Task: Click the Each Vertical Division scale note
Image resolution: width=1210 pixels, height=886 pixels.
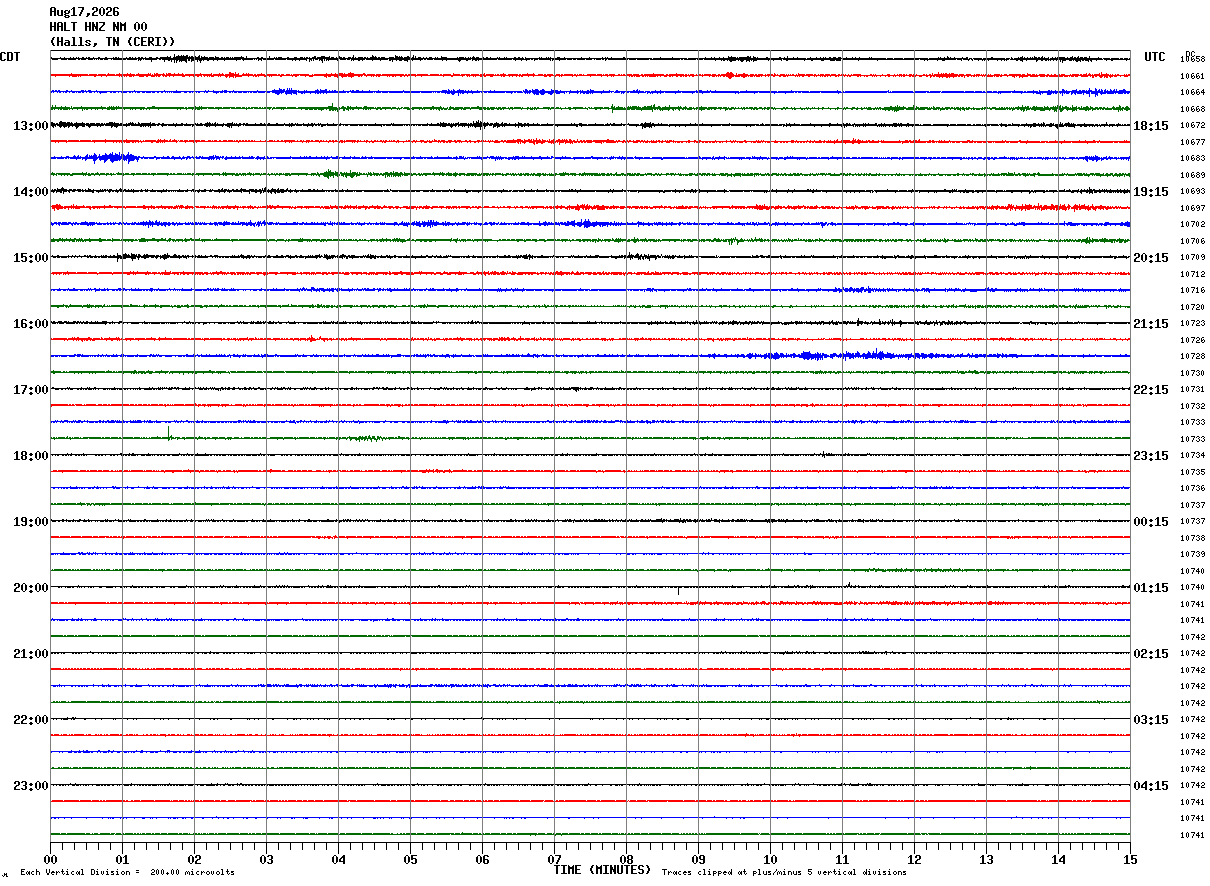Action: (x=127, y=873)
